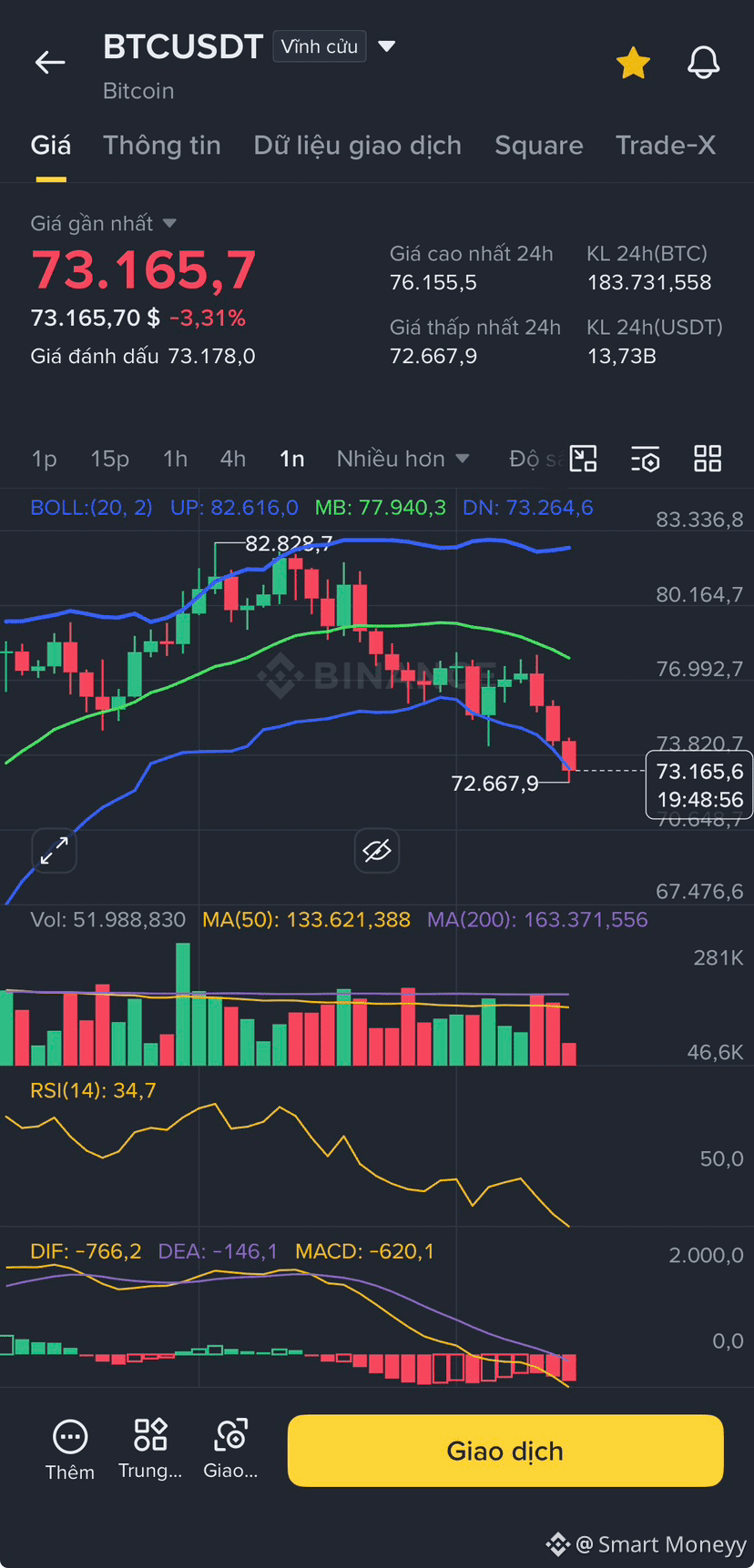Click the DN: 73.264,6 value
This screenshot has width=754, height=1568.
[x=528, y=508]
